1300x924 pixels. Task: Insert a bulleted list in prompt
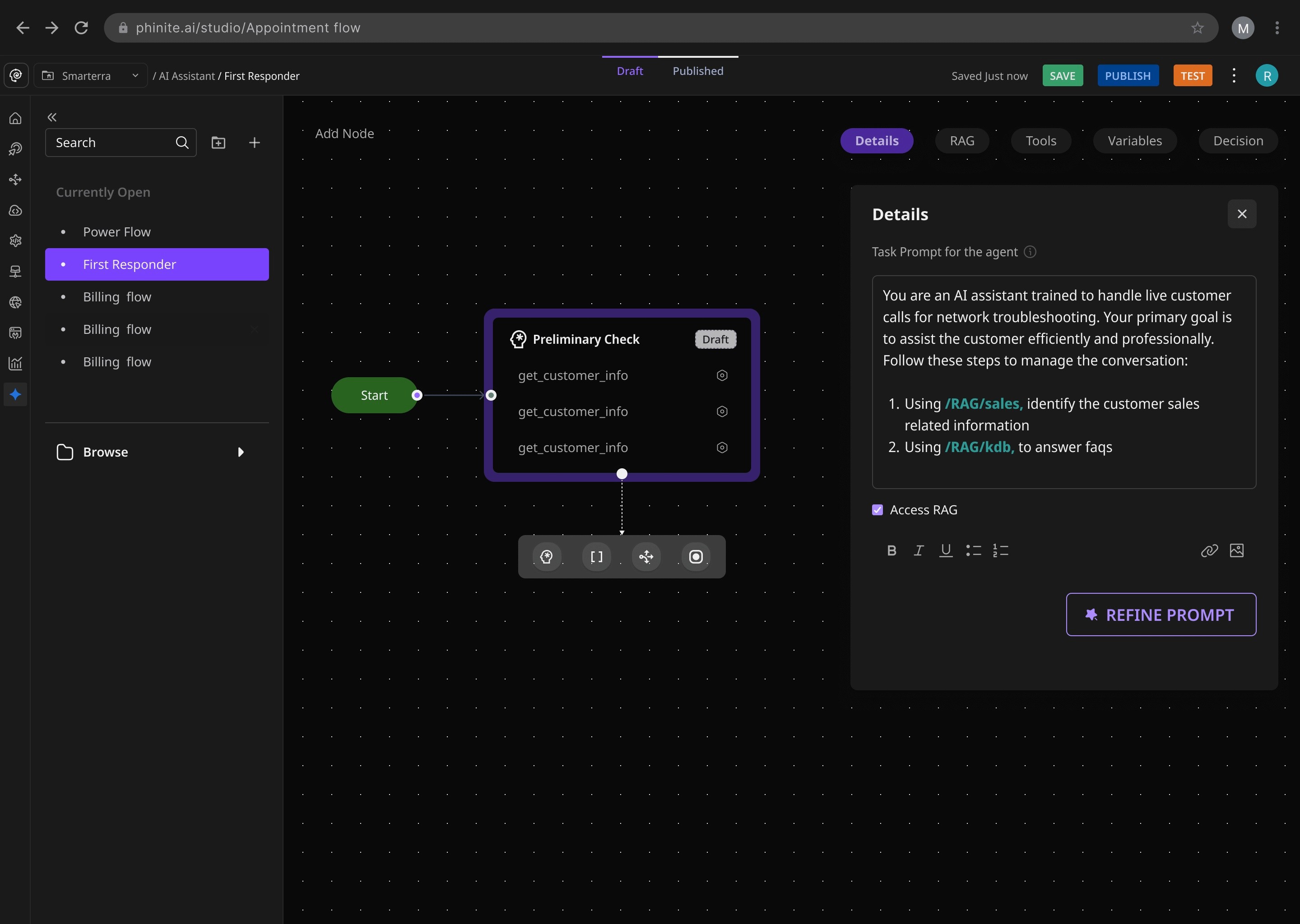coord(973,550)
